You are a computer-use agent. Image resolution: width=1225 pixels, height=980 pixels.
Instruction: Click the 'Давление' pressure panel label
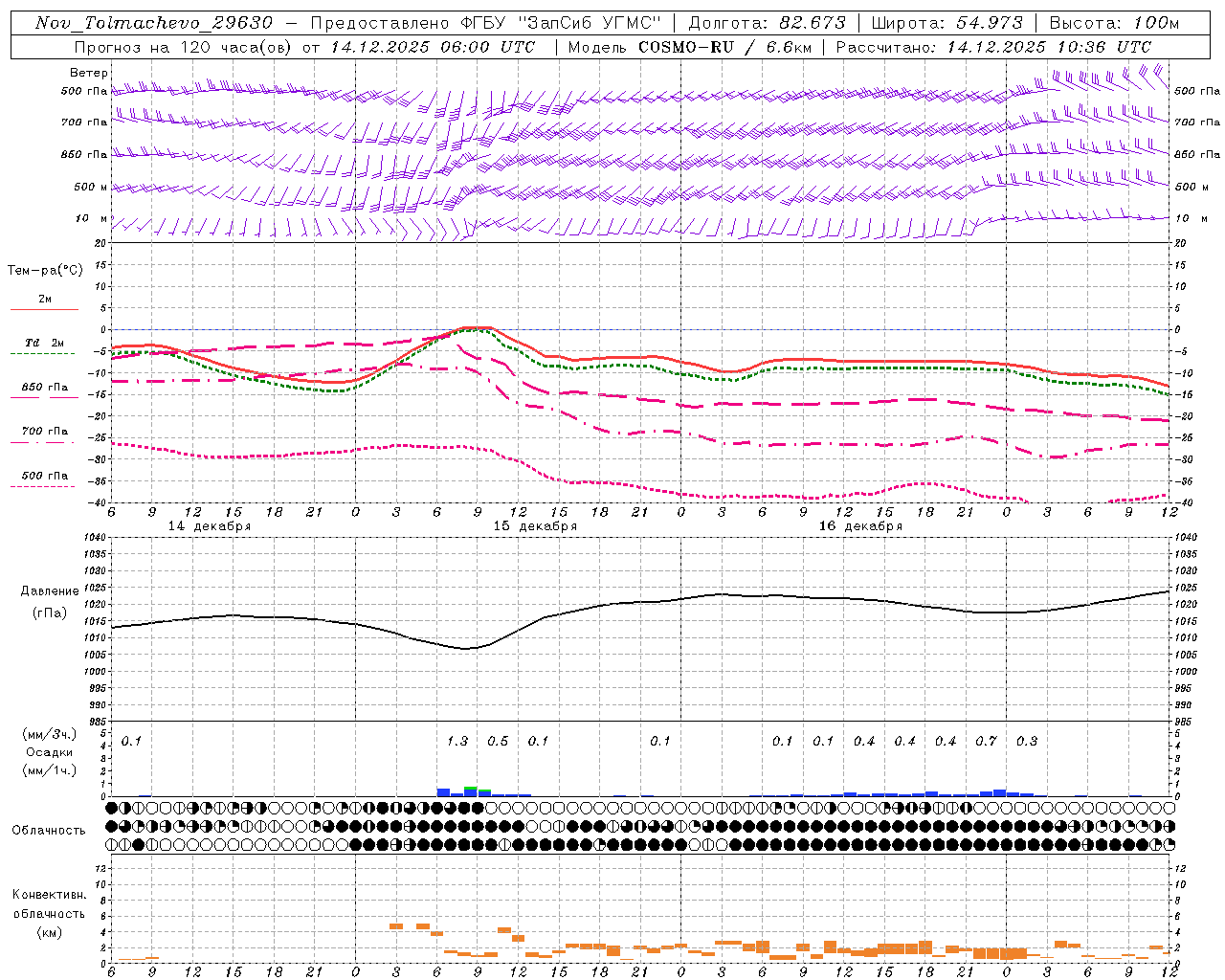50,590
